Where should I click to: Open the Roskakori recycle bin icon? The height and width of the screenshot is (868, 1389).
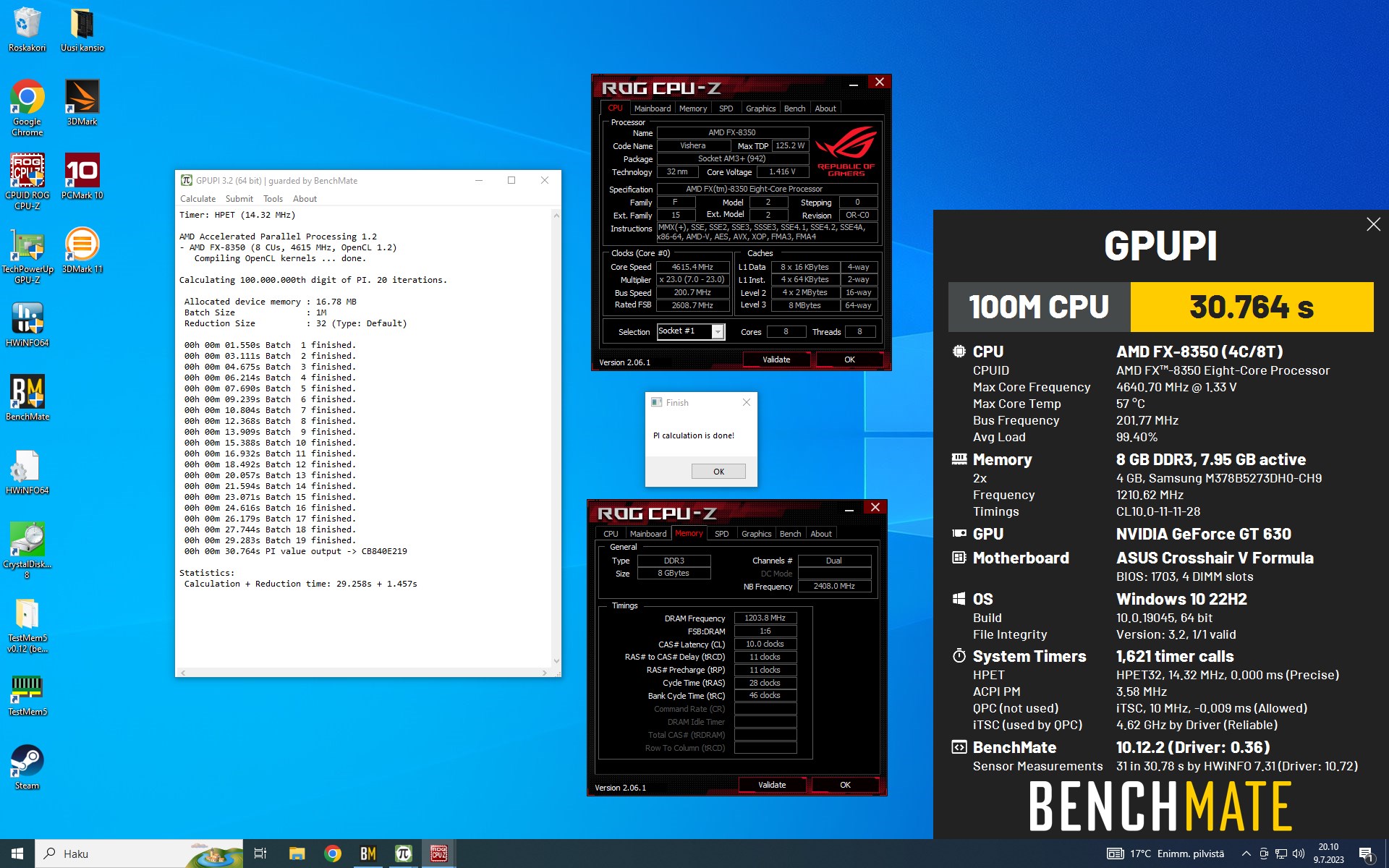click(x=27, y=29)
